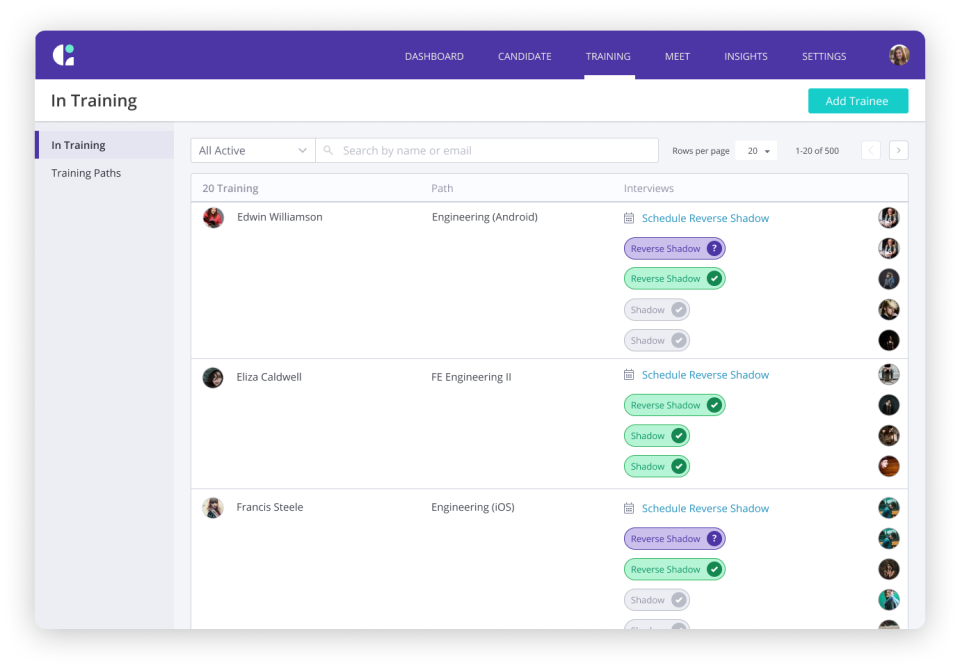The image size is (960, 668).
Task: Click the purple pending Reverse Shadow badge for Edwin
Action: point(675,249)
